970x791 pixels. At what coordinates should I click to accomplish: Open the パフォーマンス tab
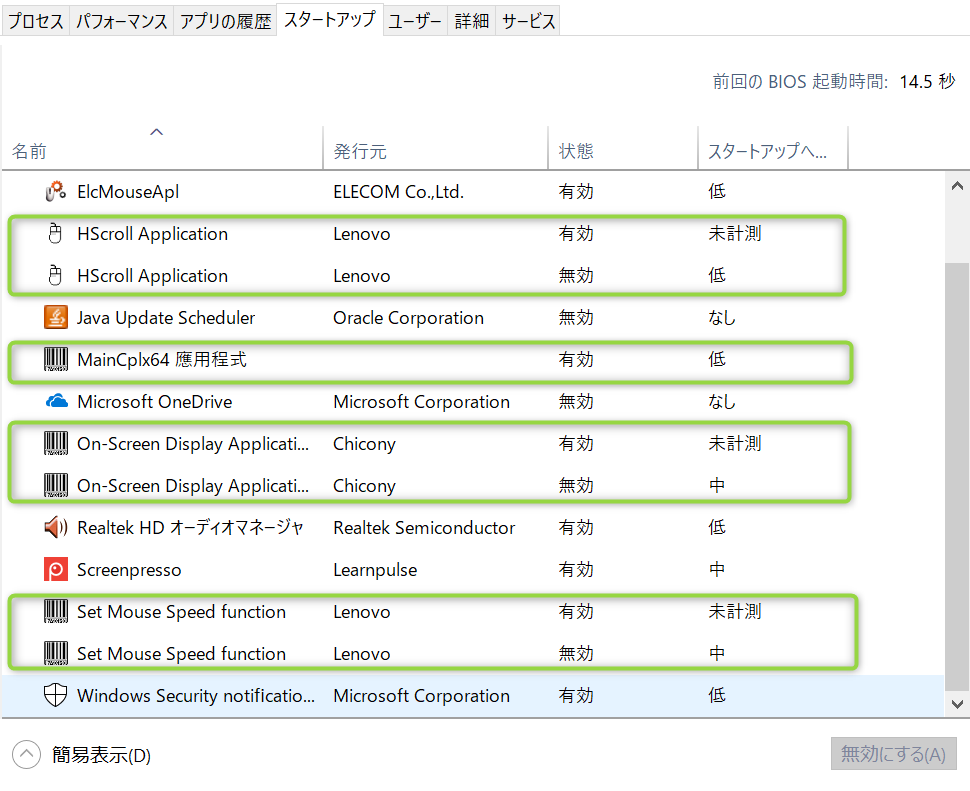(x=121, y=21)
